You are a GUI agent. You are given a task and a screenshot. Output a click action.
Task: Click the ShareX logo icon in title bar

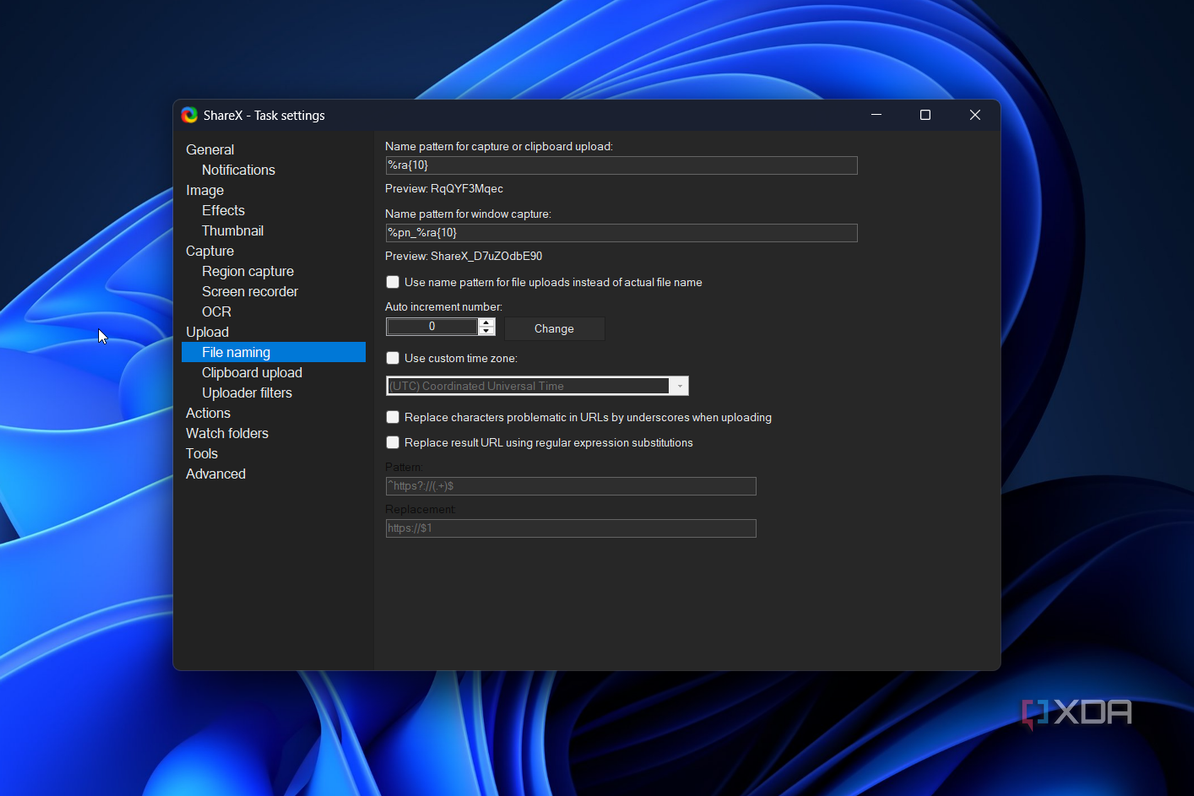click(190, 115)
